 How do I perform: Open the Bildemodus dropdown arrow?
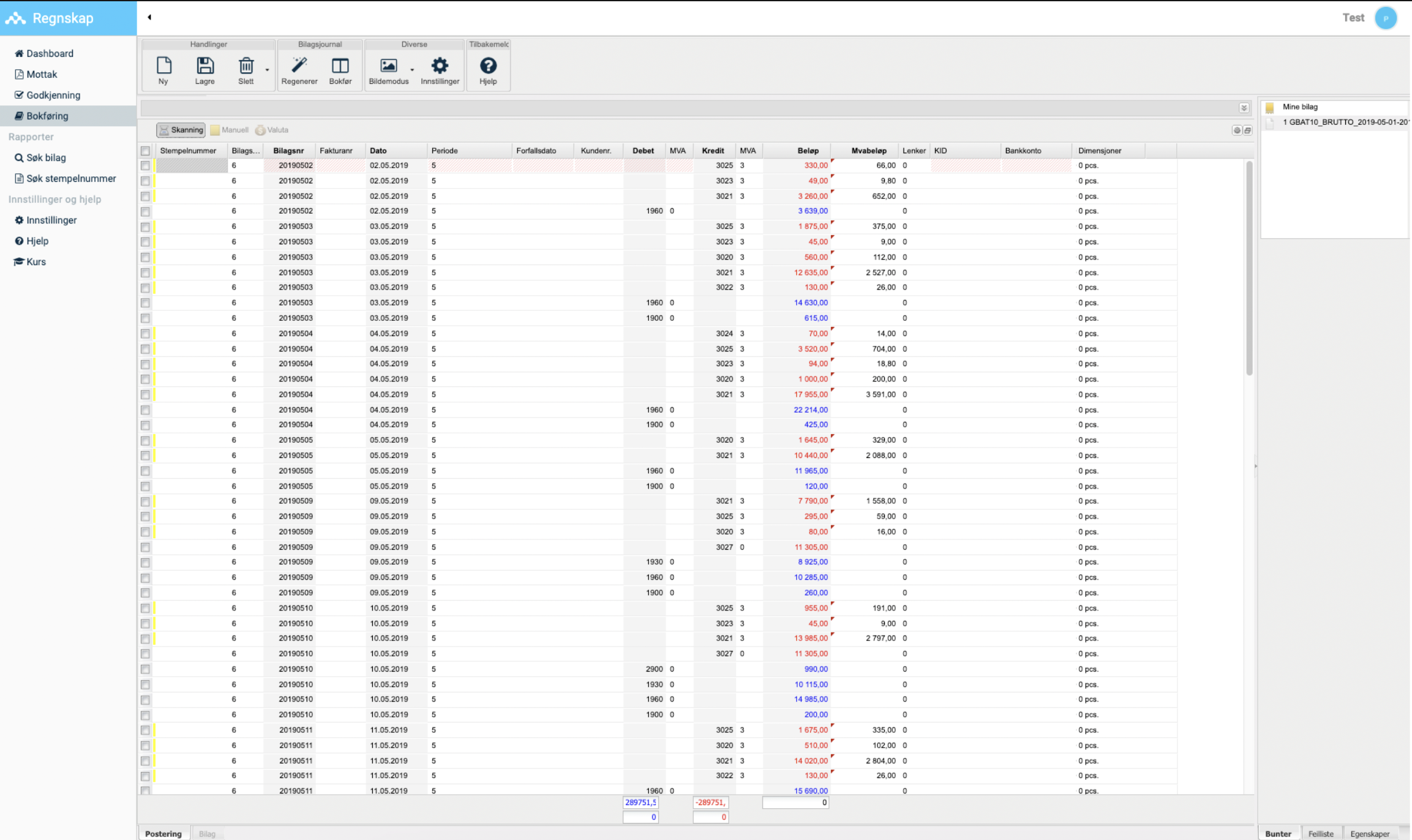click(412, 70)
